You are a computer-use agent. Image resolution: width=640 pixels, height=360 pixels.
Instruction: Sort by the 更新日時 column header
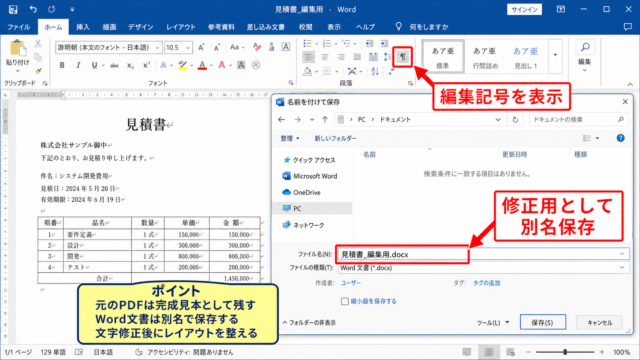515,154
